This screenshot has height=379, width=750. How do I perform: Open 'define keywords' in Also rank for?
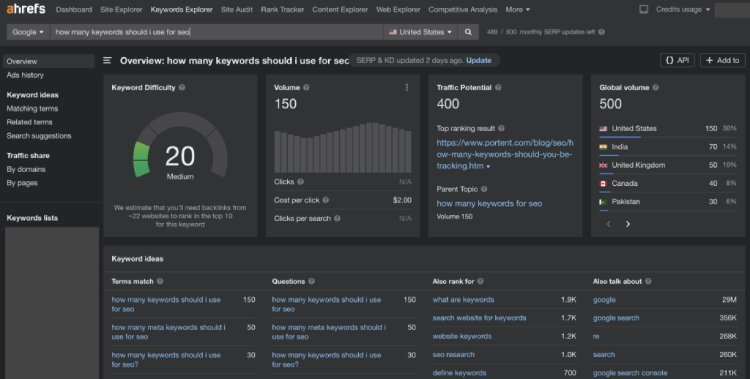point(459,373)
